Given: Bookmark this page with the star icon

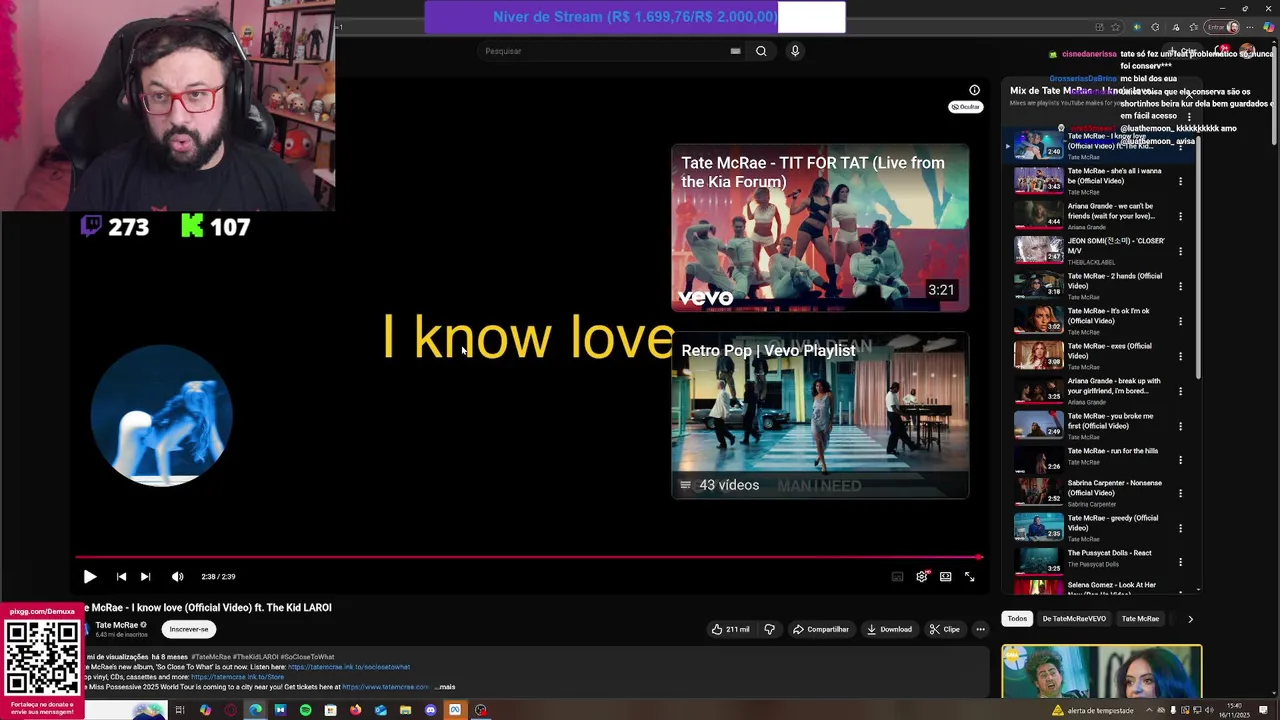Looking at the screenshot, I should (x=1115, y=27).
